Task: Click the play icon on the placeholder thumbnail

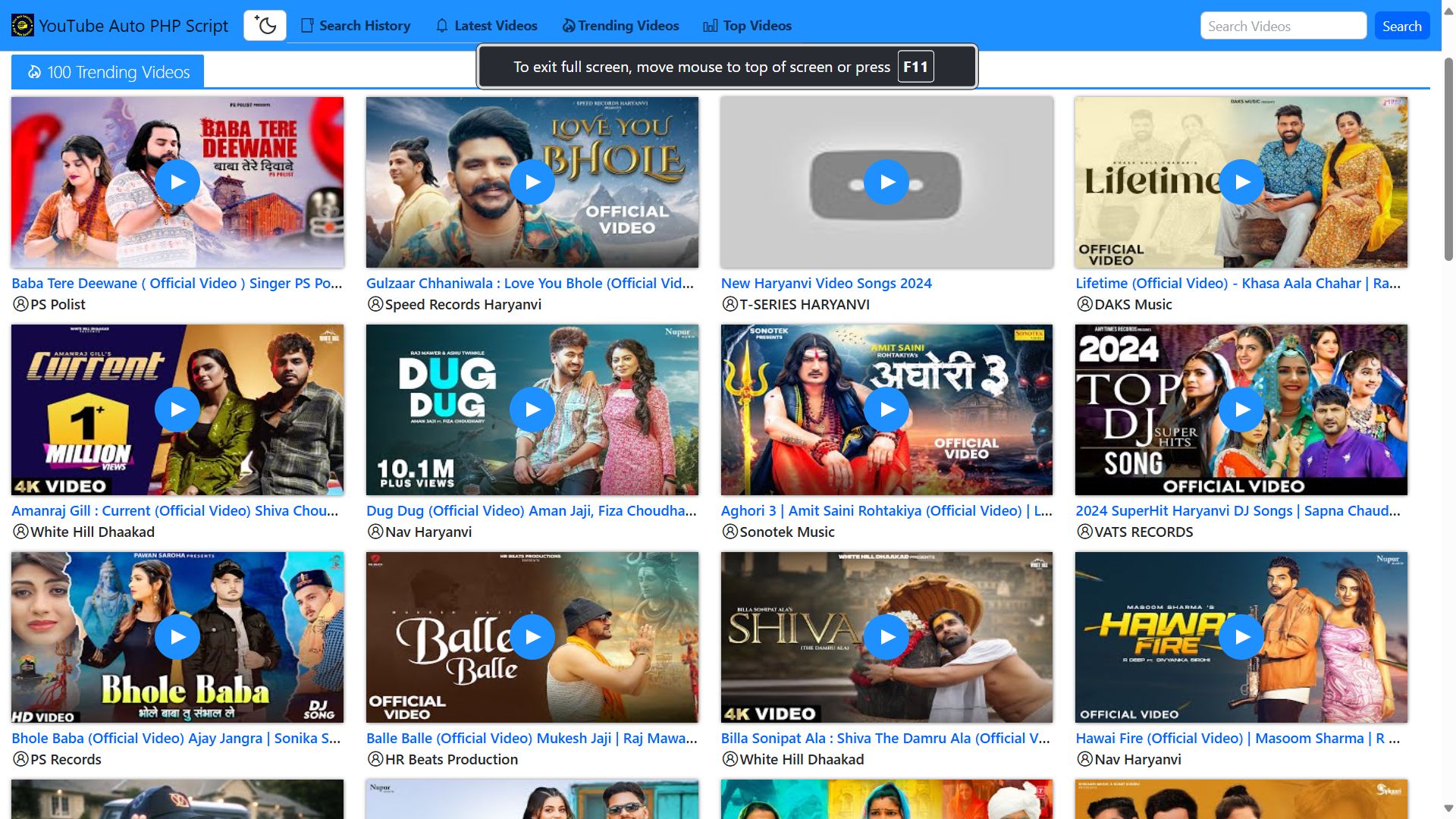Action: pyautogui.click(x=886, y=182)
